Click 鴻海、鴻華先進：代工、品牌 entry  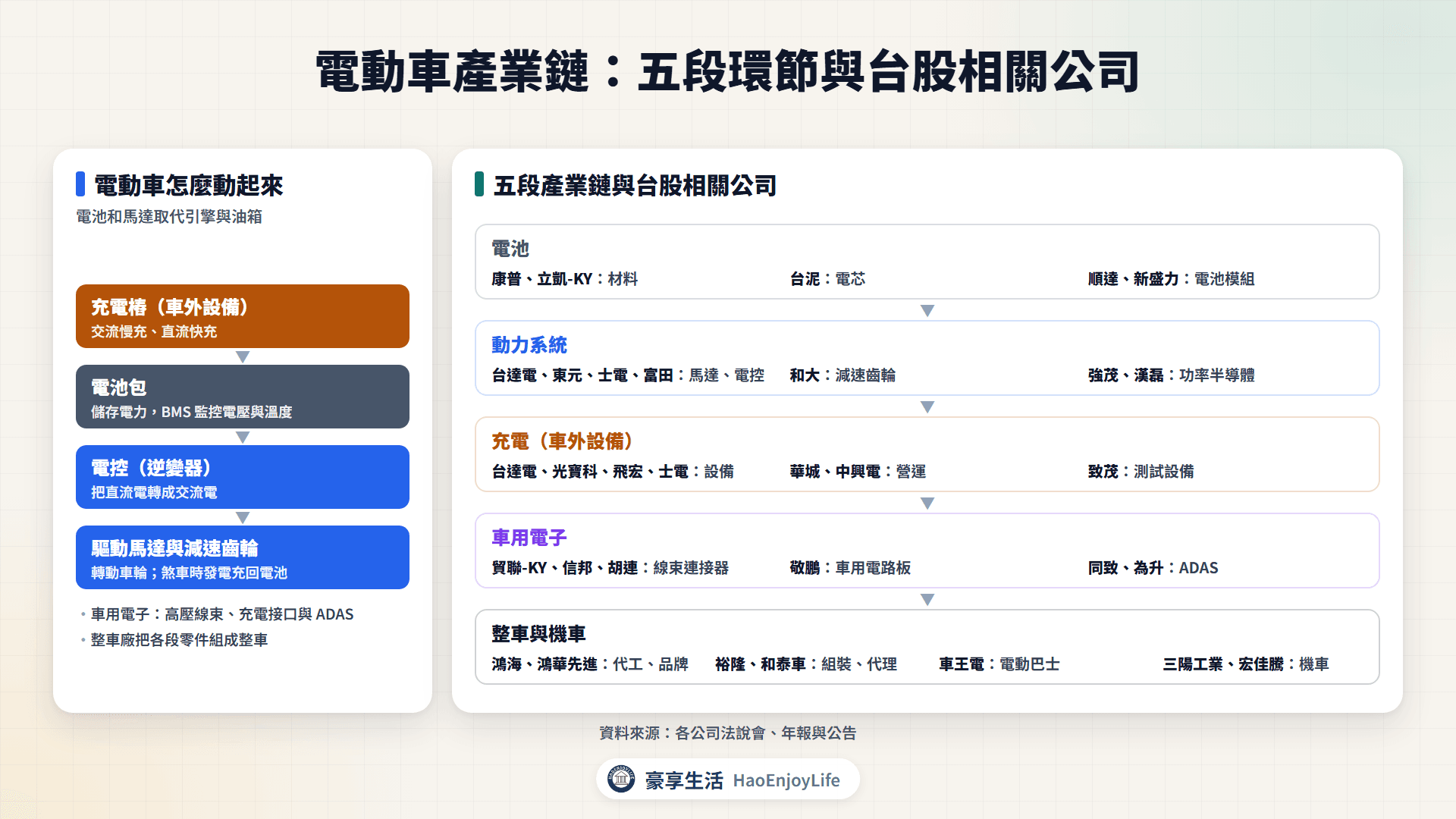[x=590, y=664]
